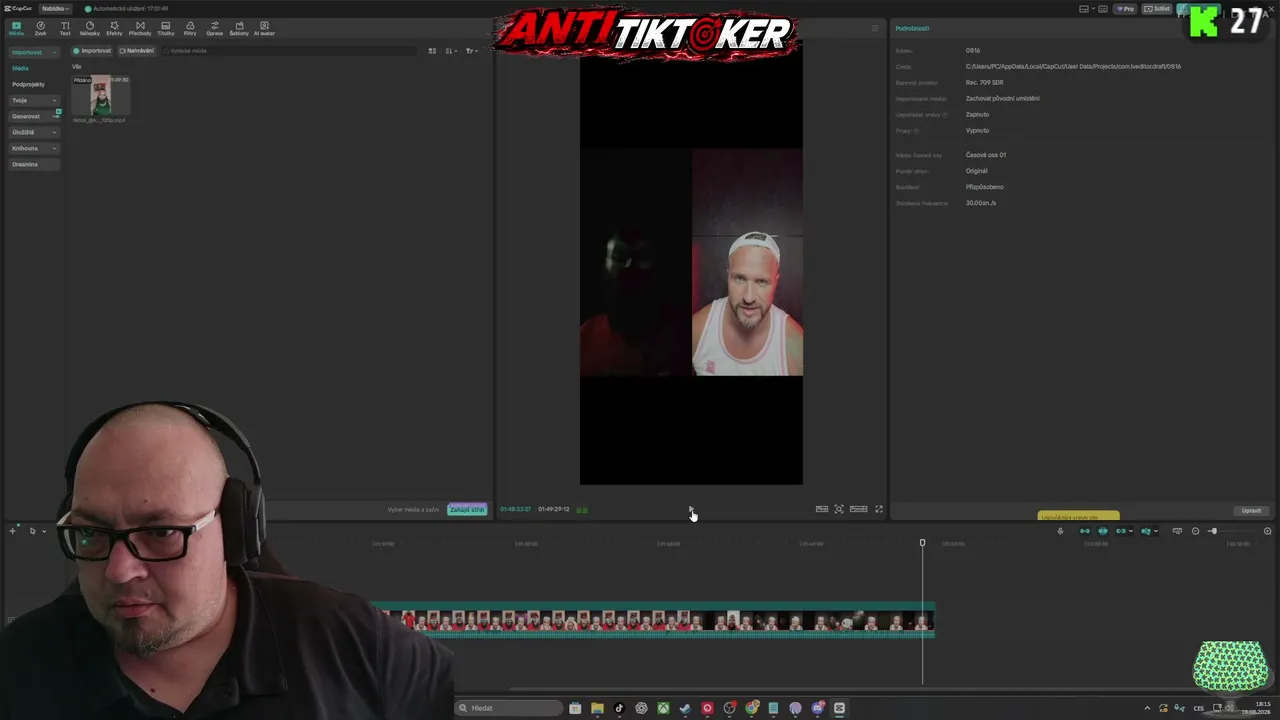Open the media filter dropdown
The width and height of the screenshot is (1280, 720).
tap(471, 51)
